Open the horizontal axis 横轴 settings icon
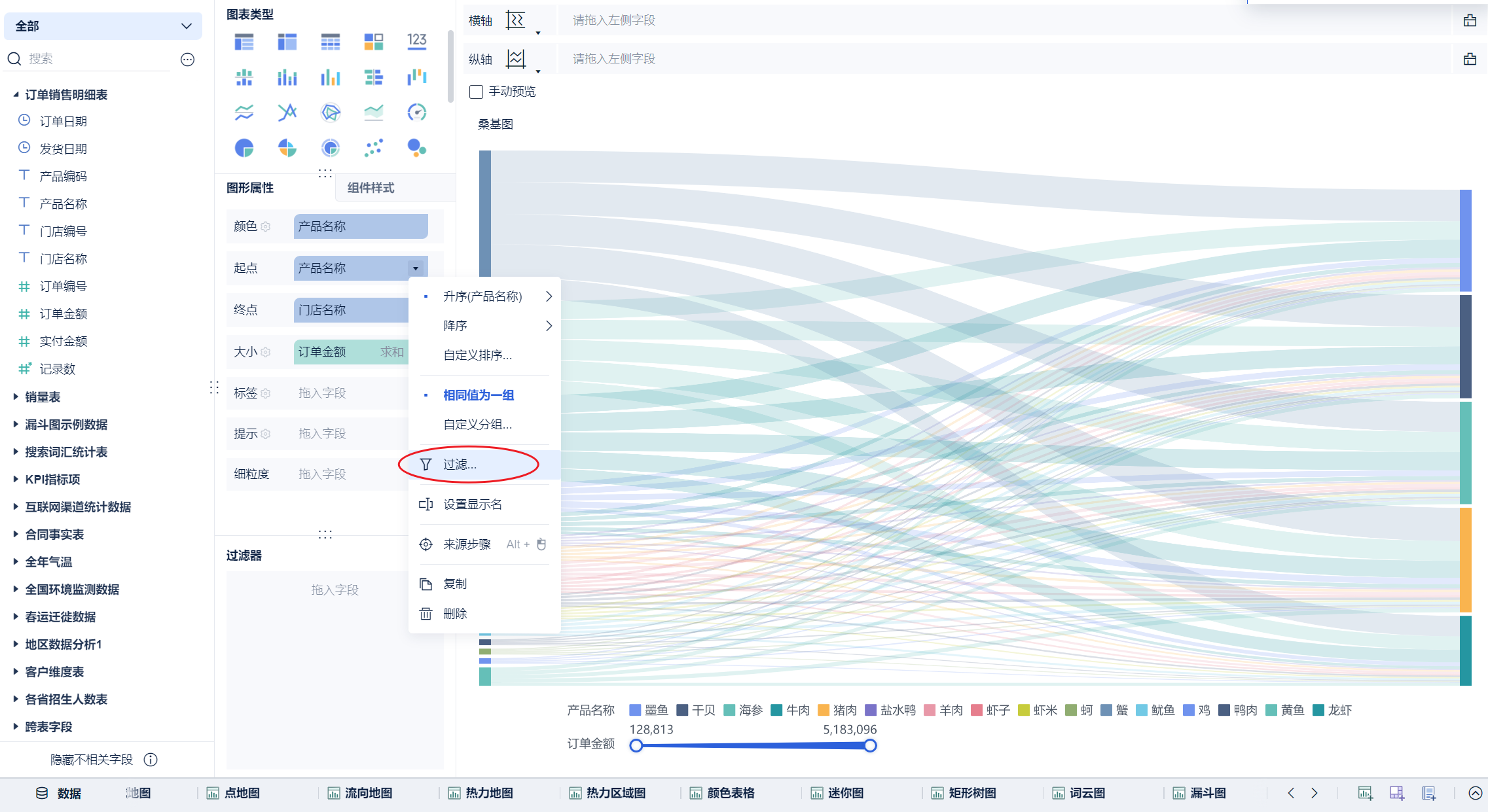Image resolution: width=1488 pixels, height=812 pixels. tap(516, 21)
